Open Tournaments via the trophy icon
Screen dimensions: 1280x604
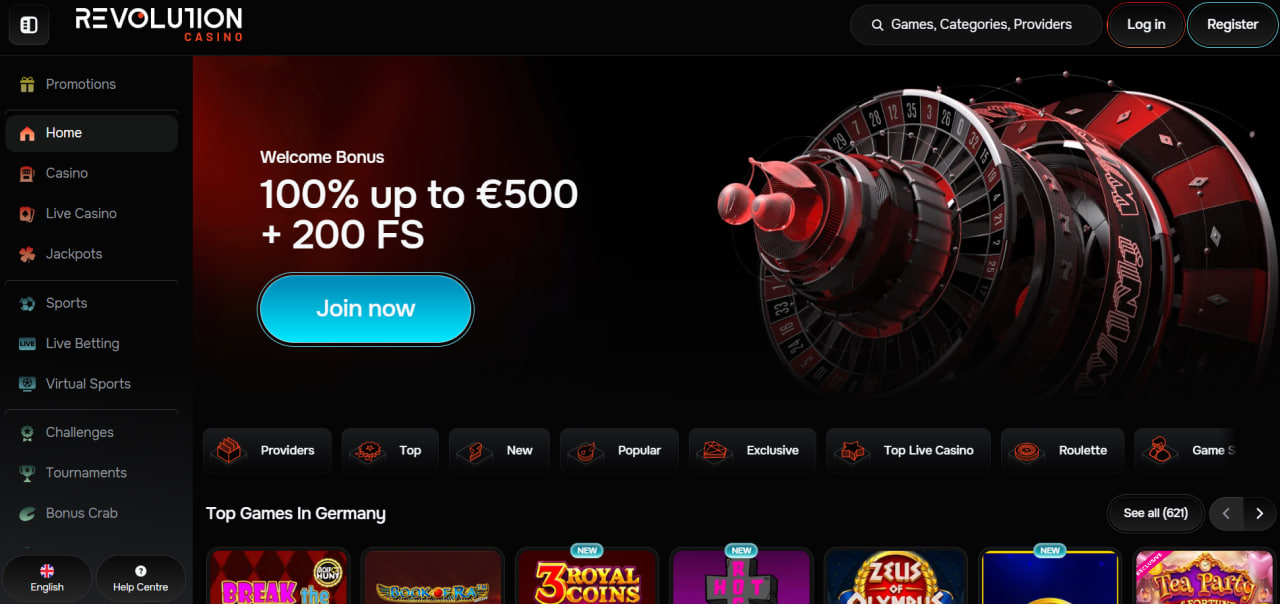click(x=27, y=473)
